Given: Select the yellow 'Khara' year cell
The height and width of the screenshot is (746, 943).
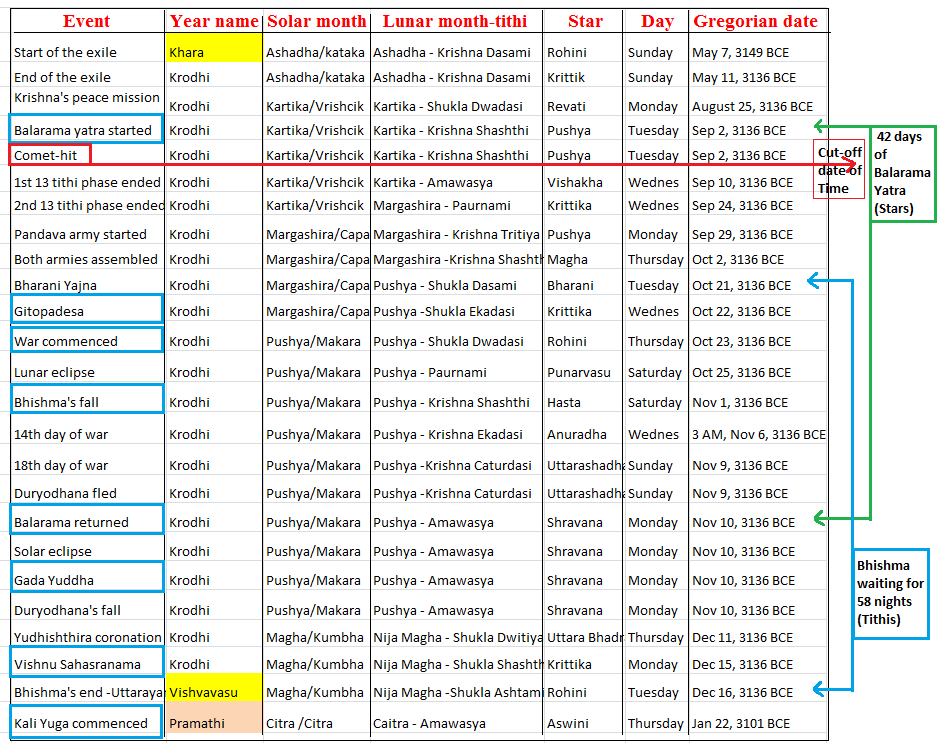Looking at the screenshot, I should tap(214, 48).
